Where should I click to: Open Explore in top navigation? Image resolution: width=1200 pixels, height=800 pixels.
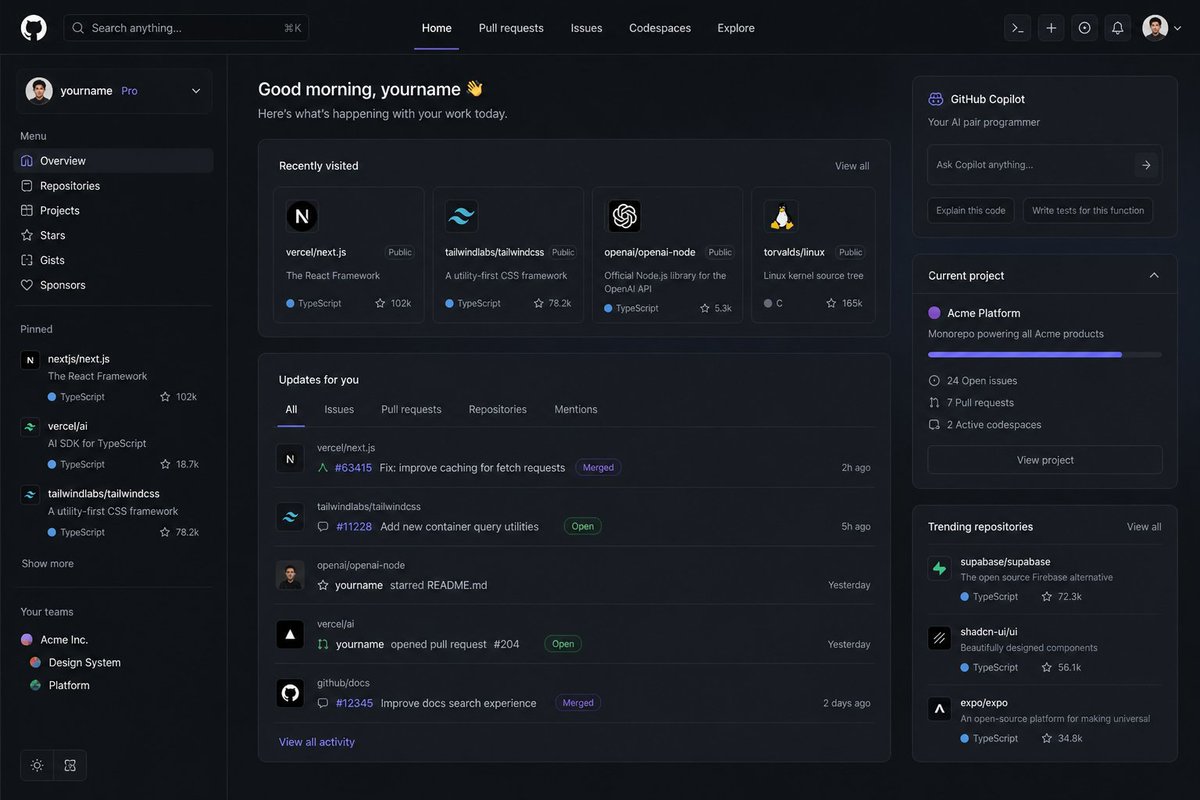tap(736, 28)
